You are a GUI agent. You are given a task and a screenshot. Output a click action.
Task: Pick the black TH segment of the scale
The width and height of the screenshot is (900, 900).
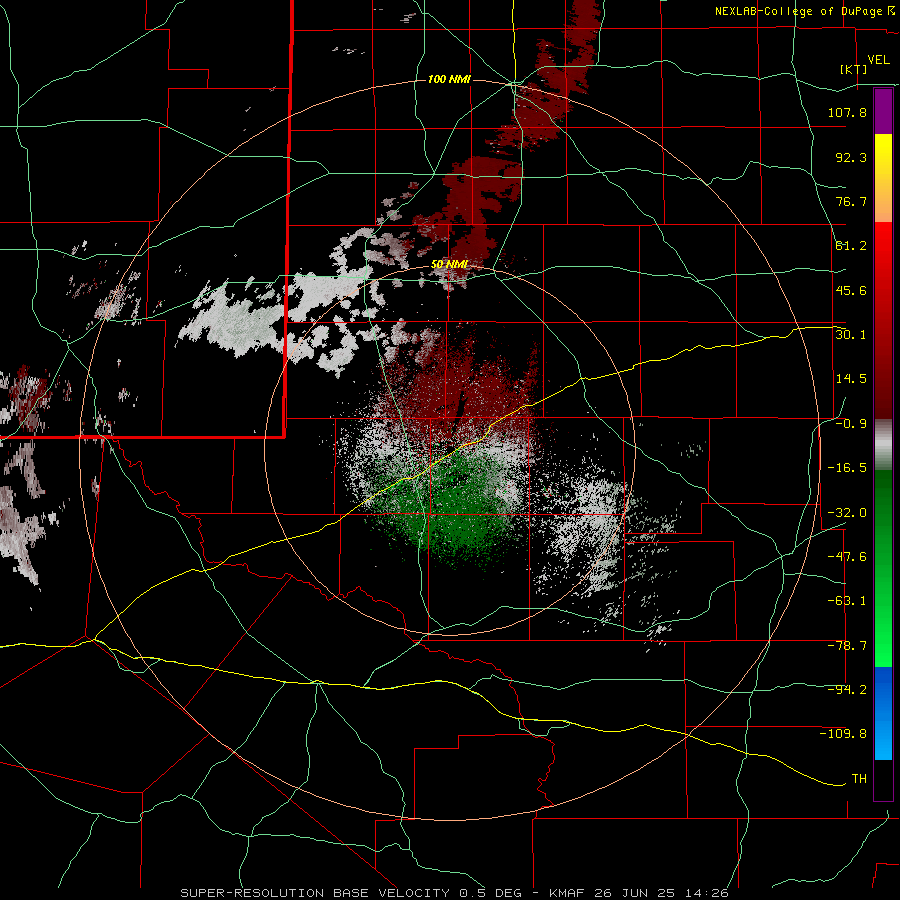[x=883, y=780]
